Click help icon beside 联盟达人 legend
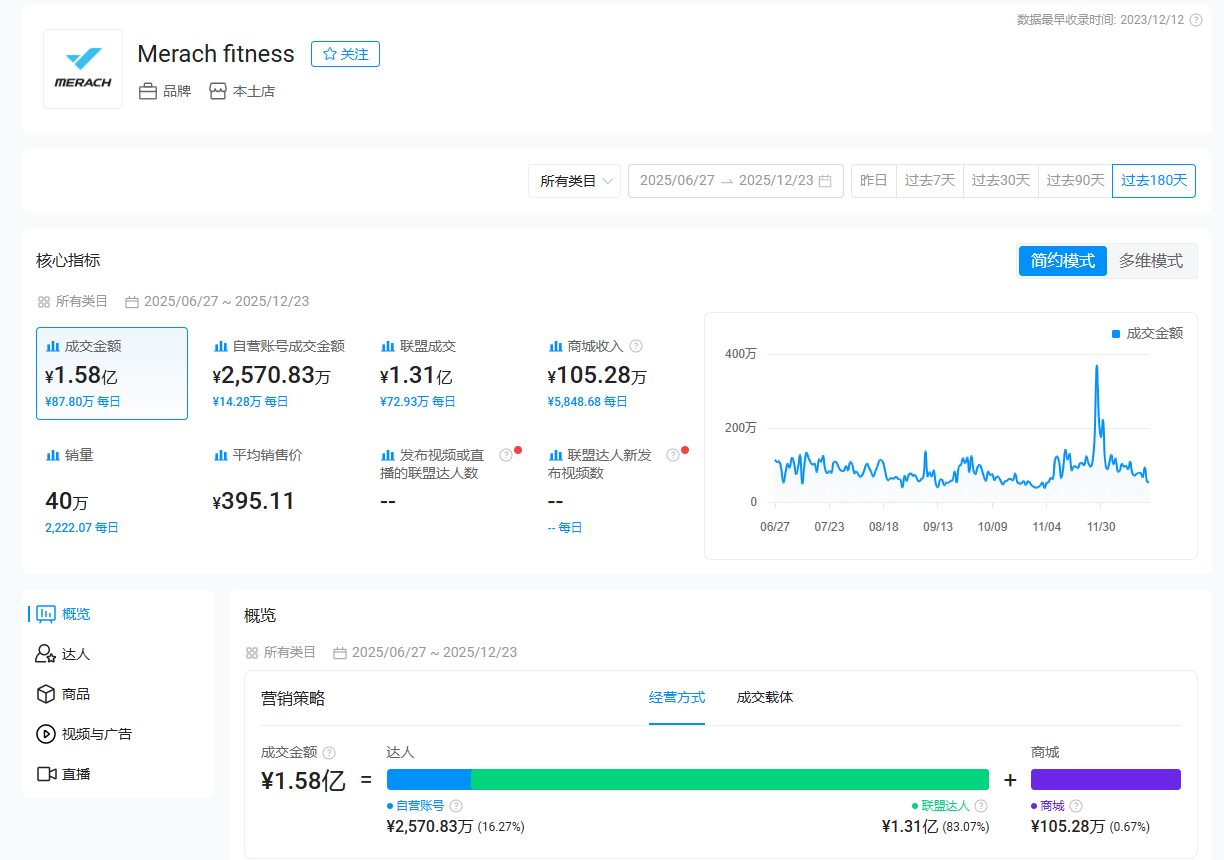Viewport: 1224px width, 860px height. [x=981, y=806]
